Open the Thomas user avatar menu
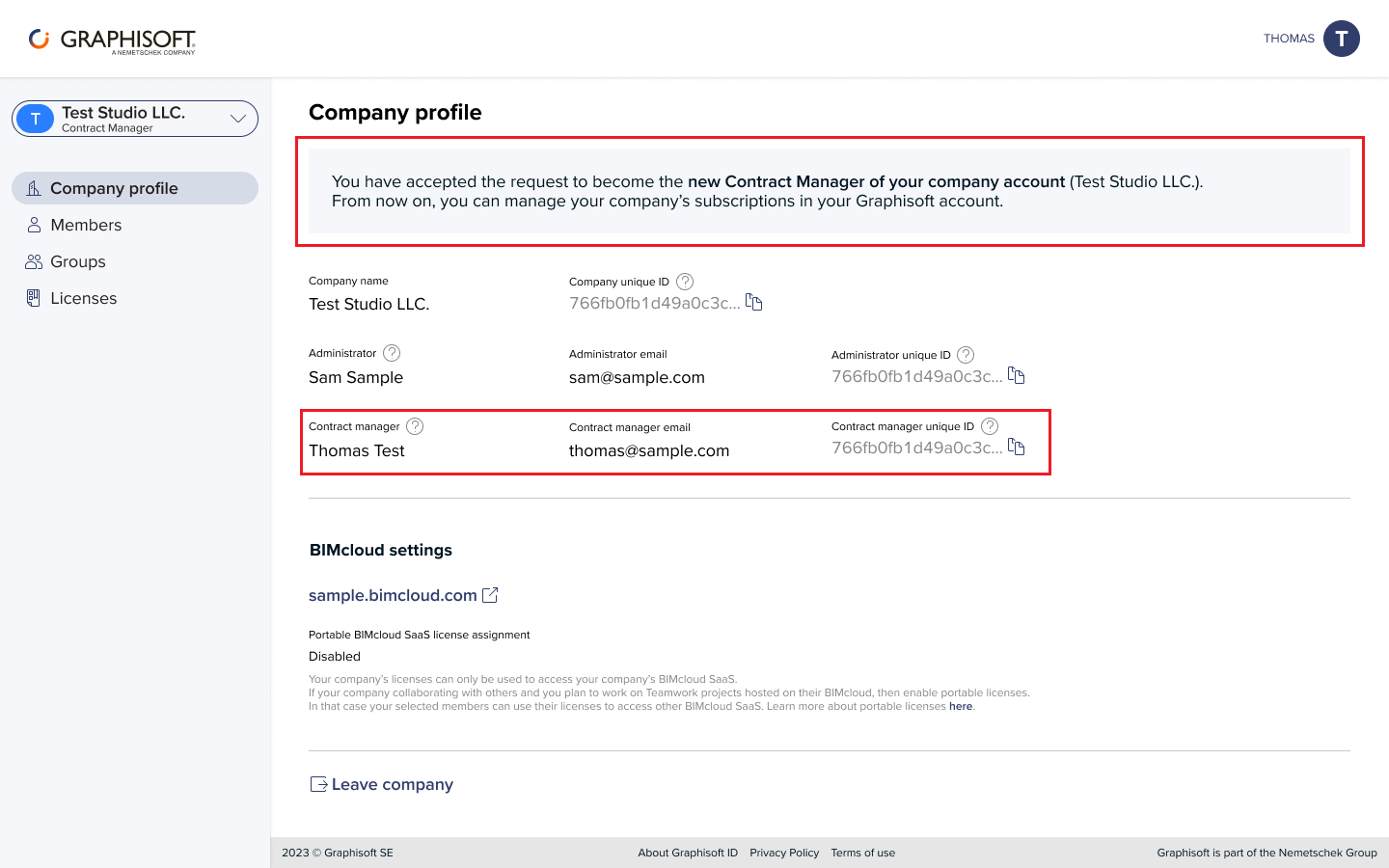The width and height of the screenshot is (1389, 868). pyautogui.click(x=1341, y=39)
